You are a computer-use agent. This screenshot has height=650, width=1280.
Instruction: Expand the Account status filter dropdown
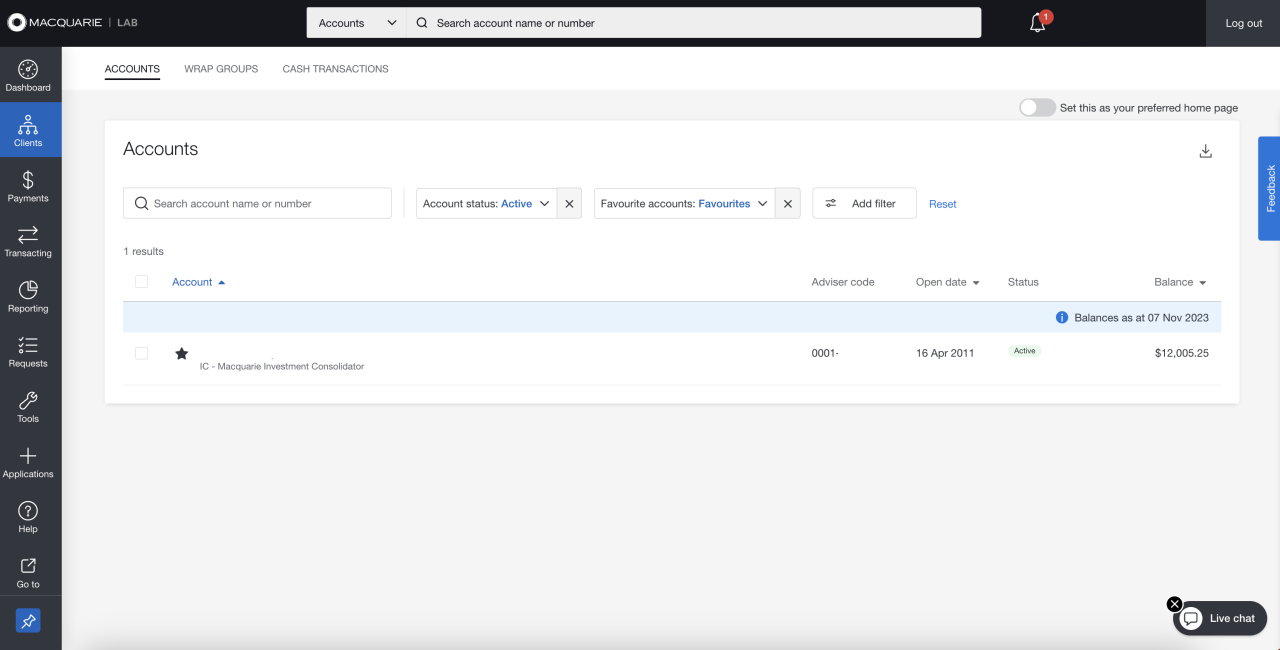(x=487, y=203)
